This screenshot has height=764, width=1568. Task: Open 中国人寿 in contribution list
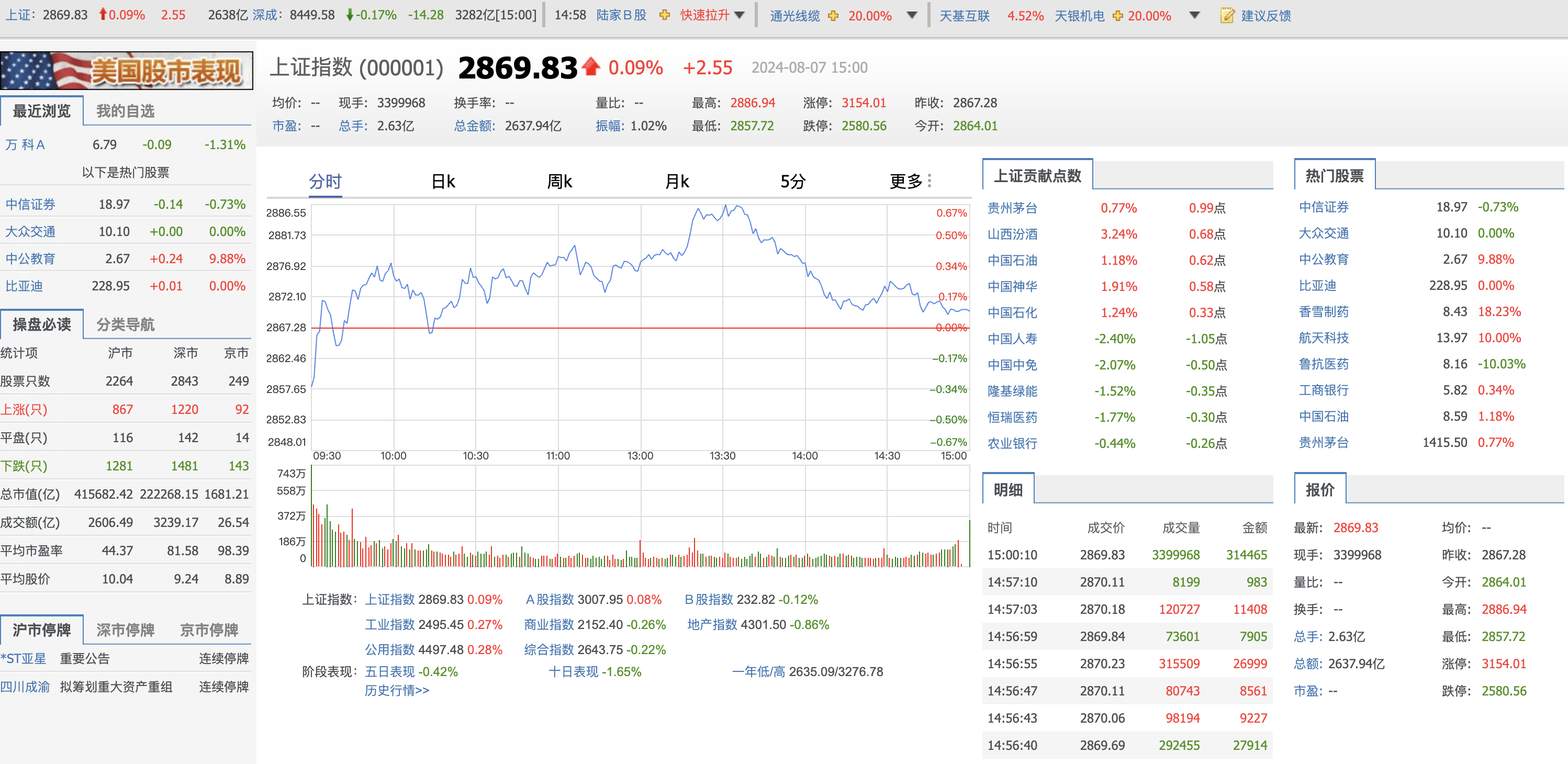point(1012,339)
